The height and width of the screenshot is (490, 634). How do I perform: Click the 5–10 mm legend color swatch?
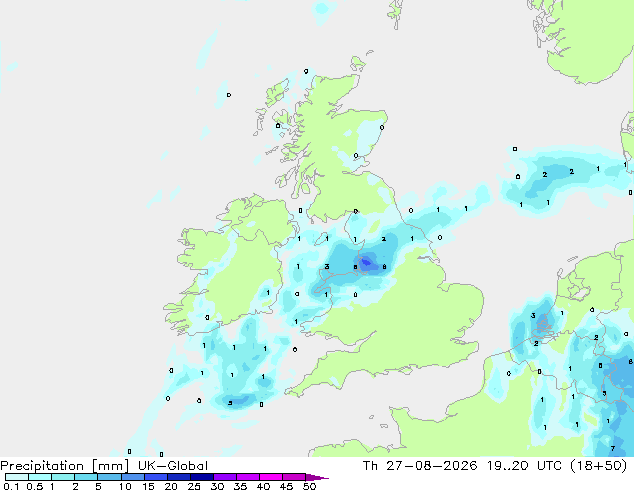[x=109, y=477]
